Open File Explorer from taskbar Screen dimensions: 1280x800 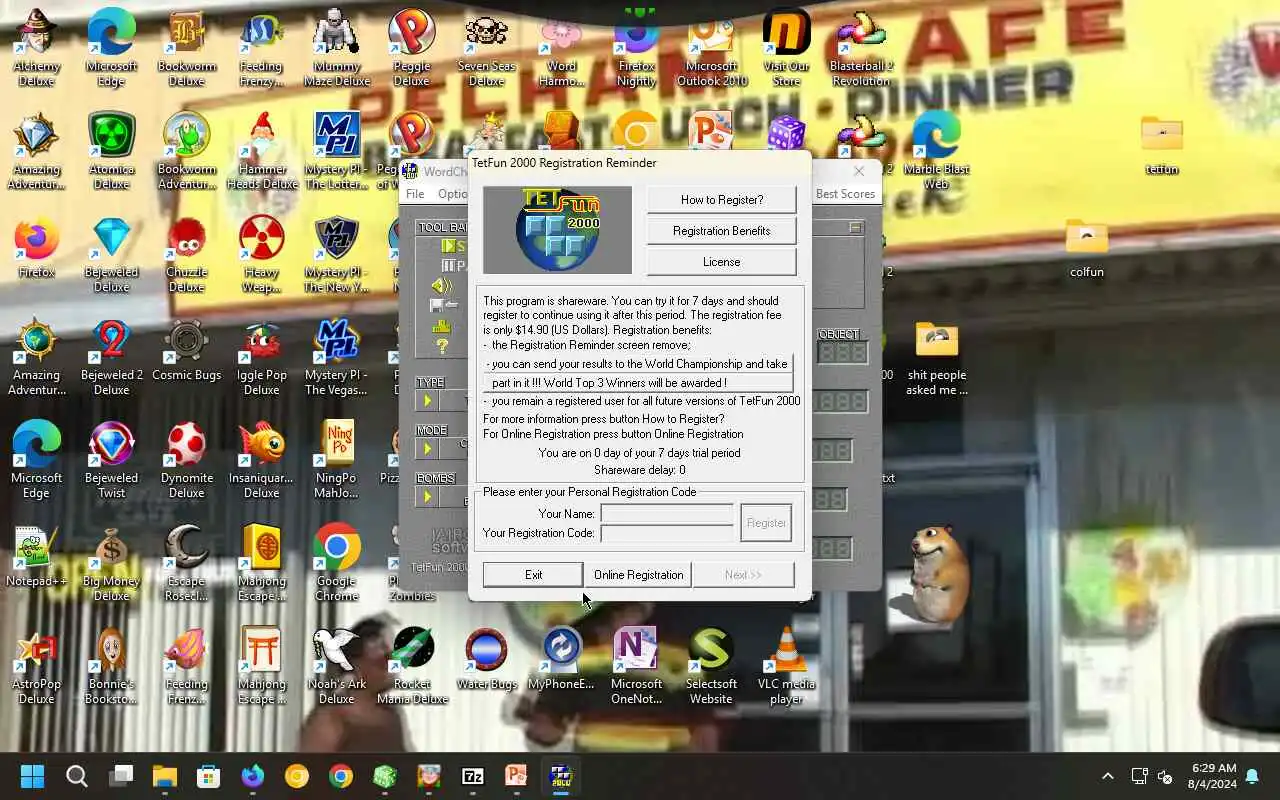[x=164, y=776]
